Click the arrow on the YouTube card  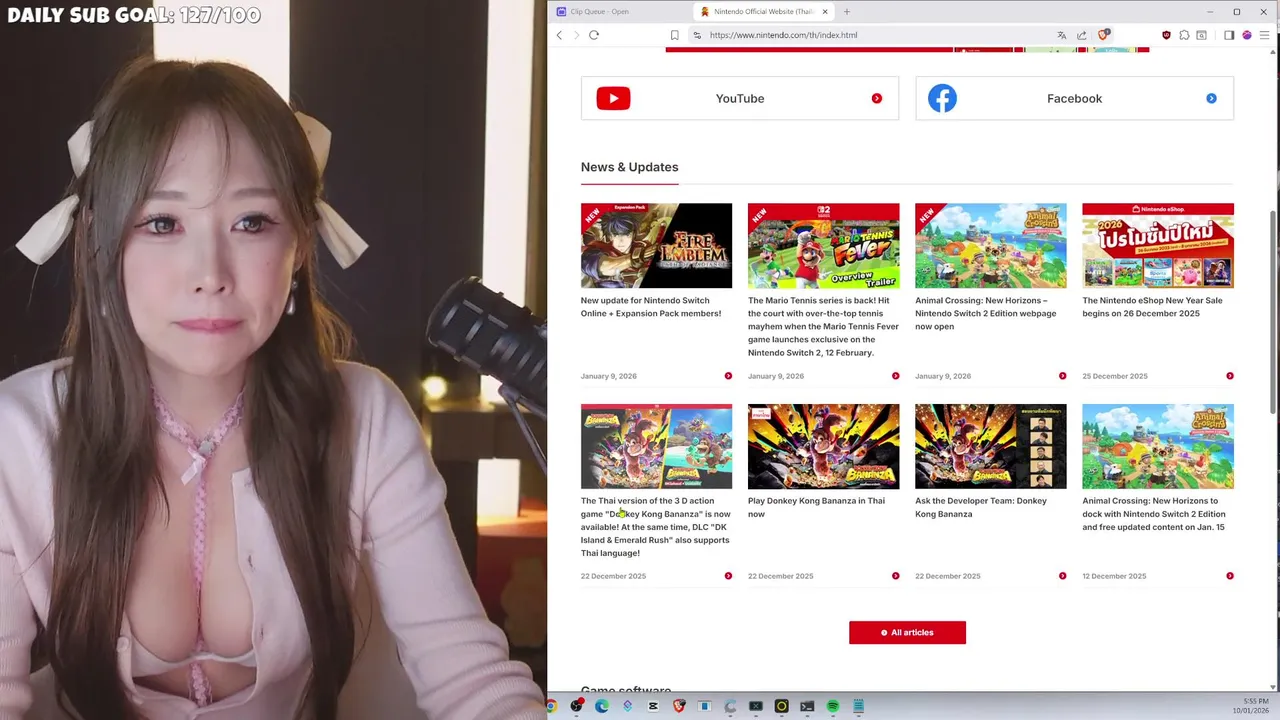(x=877, y=98)
